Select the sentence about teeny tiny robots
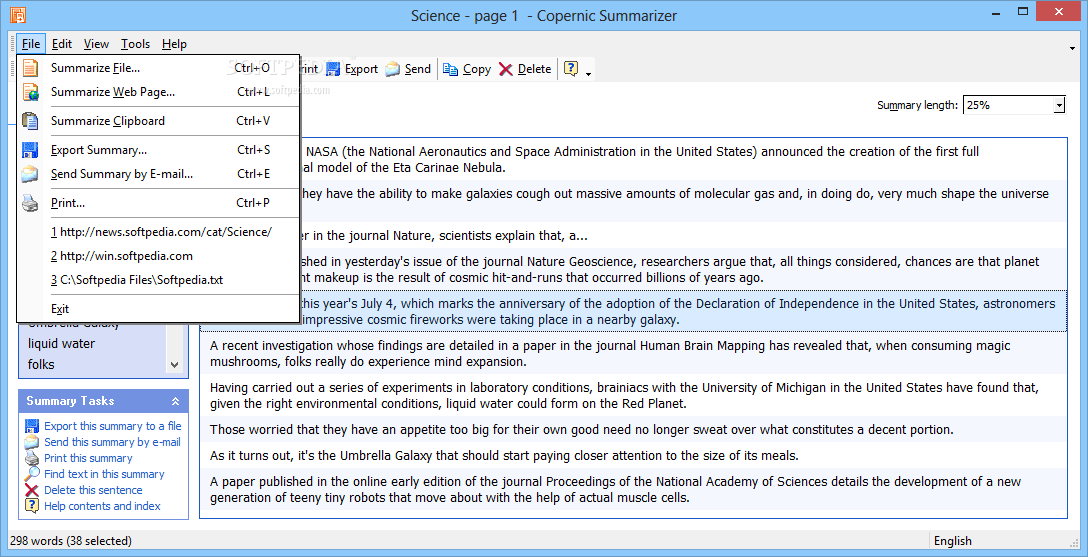The image size is (1088, 557). point(633,490)
